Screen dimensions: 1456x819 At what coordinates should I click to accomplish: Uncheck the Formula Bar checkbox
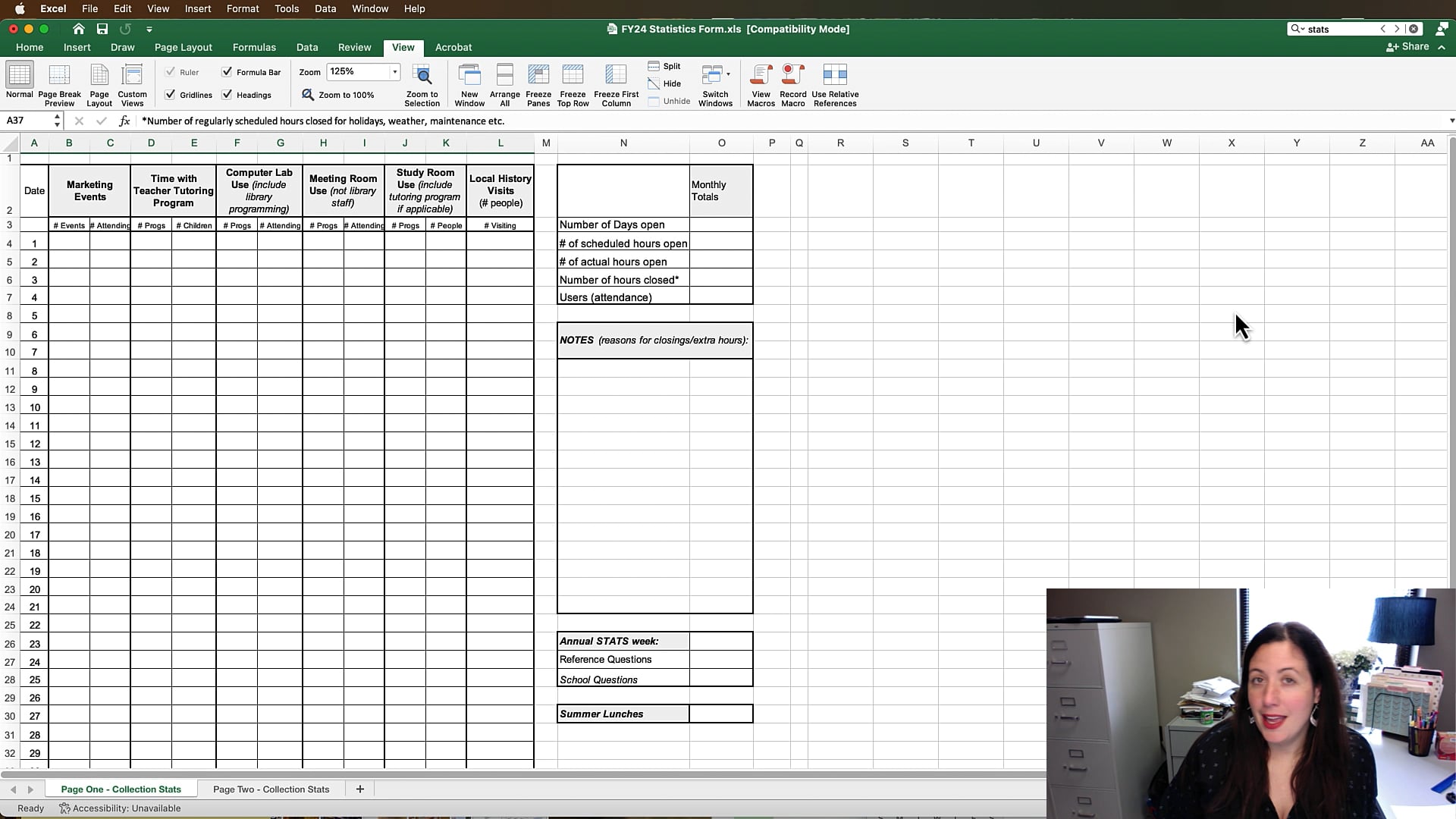[x=227, y=72]
